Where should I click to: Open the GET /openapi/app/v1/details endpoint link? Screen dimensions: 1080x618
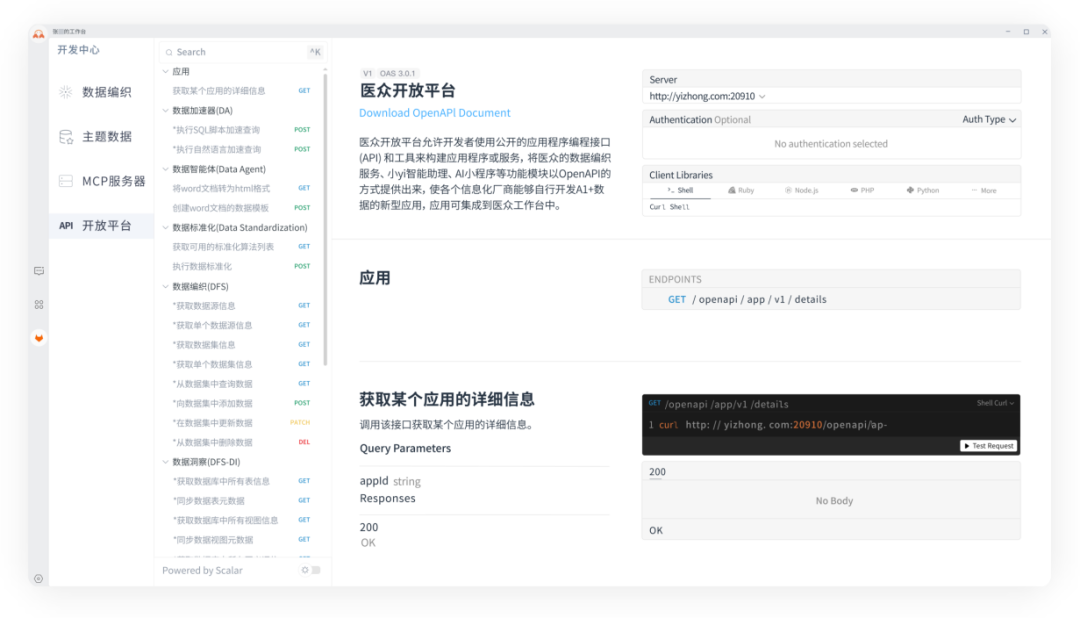coord(747,300)
